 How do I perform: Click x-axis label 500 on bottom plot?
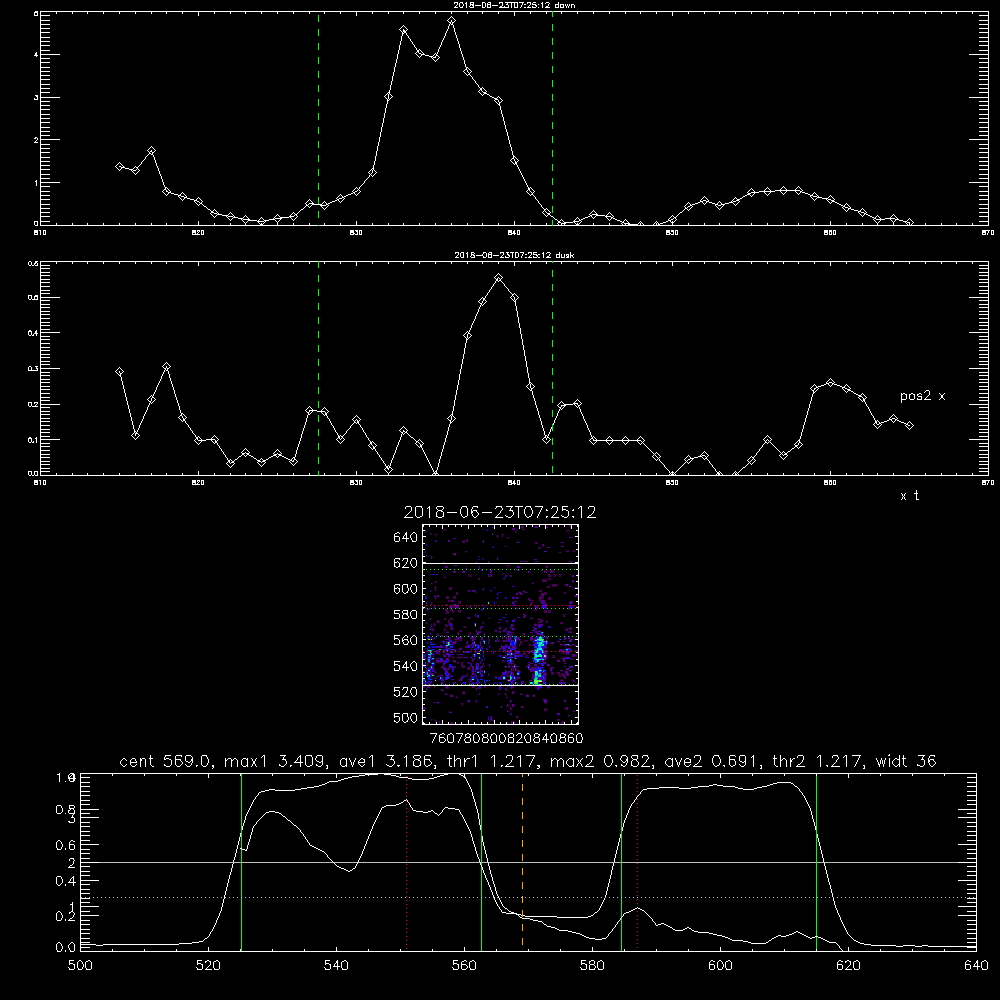[80, 966]
